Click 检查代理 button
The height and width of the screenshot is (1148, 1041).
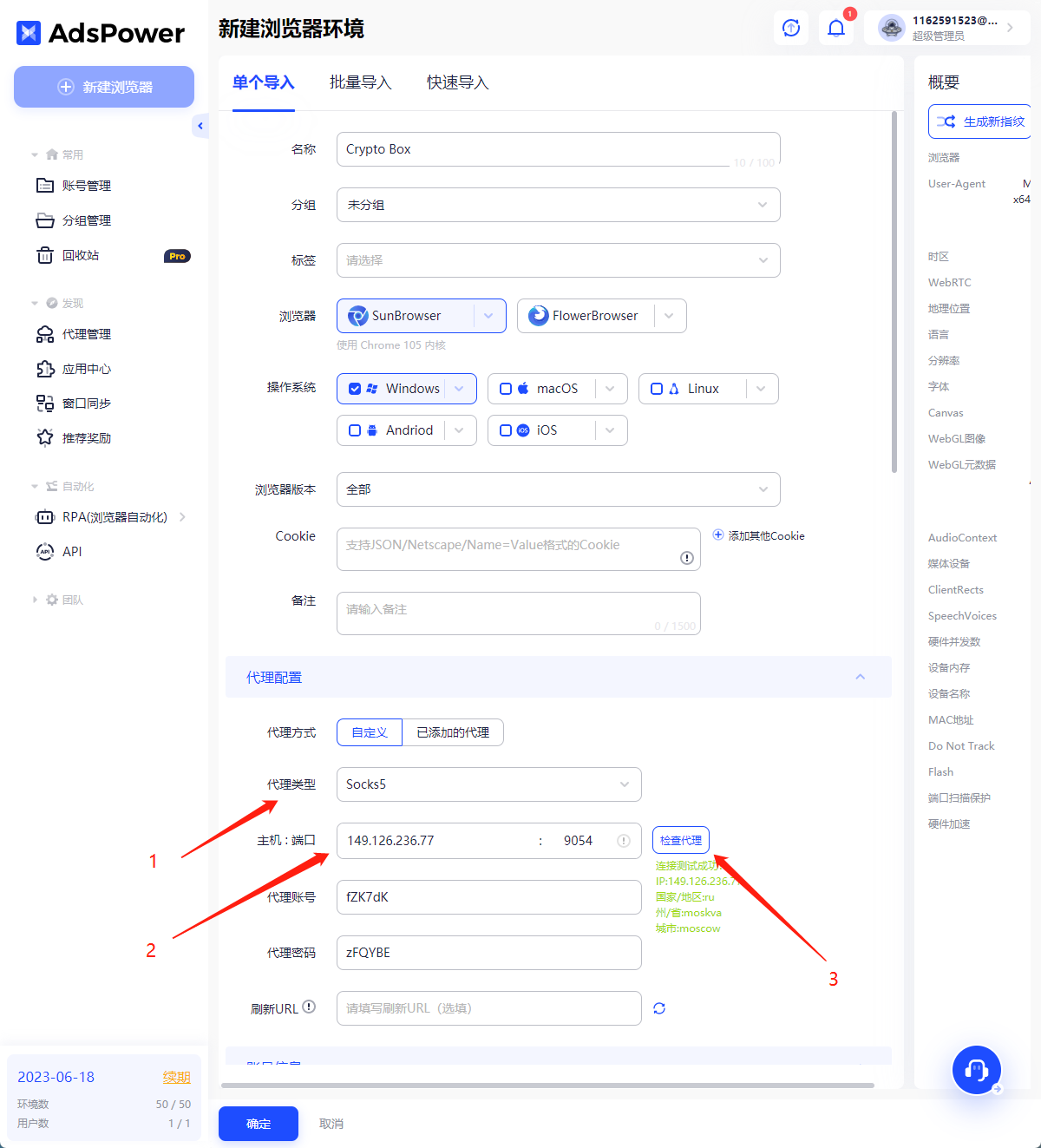point(681,841)
